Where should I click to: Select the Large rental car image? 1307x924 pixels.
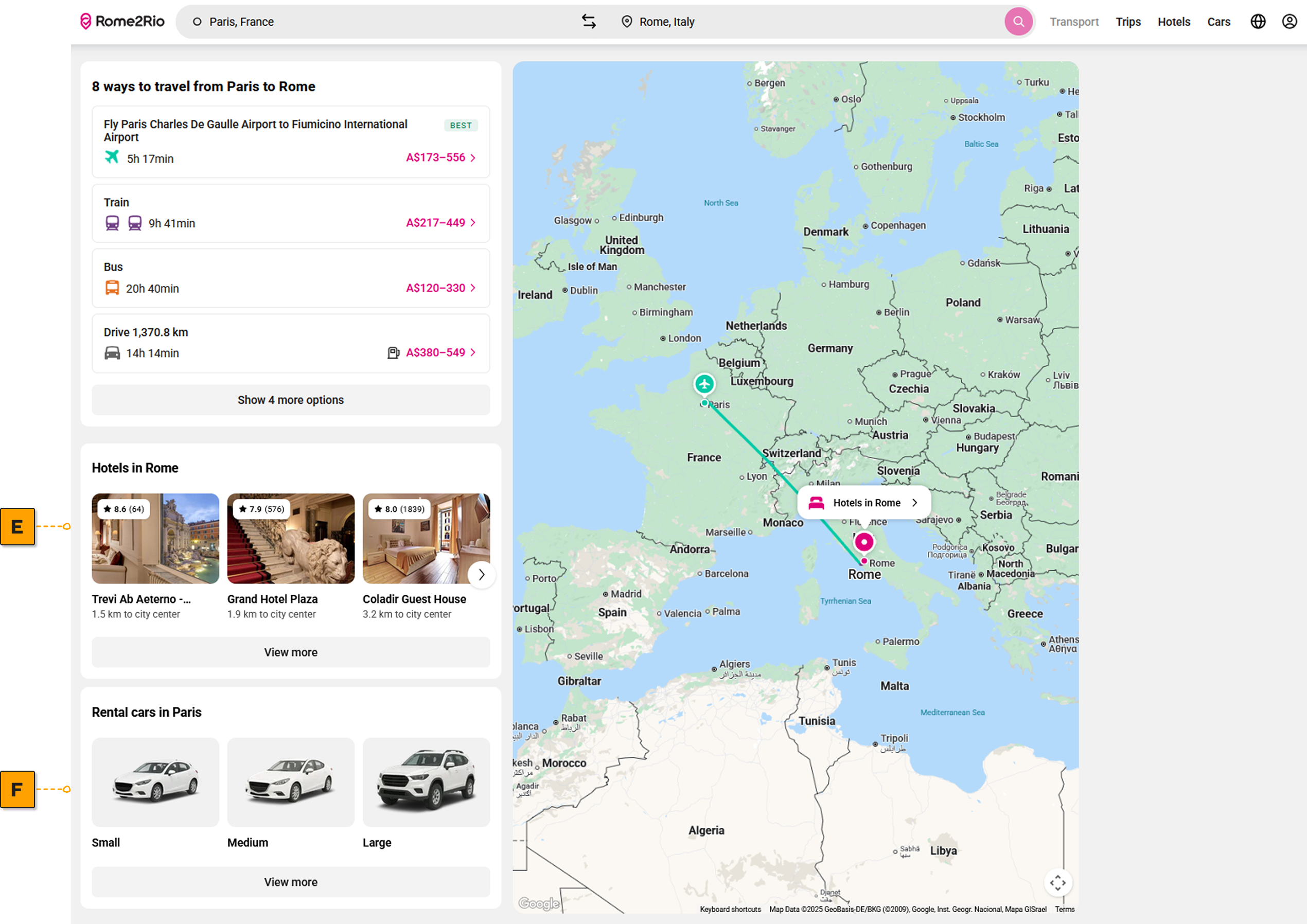click(426, 782)
